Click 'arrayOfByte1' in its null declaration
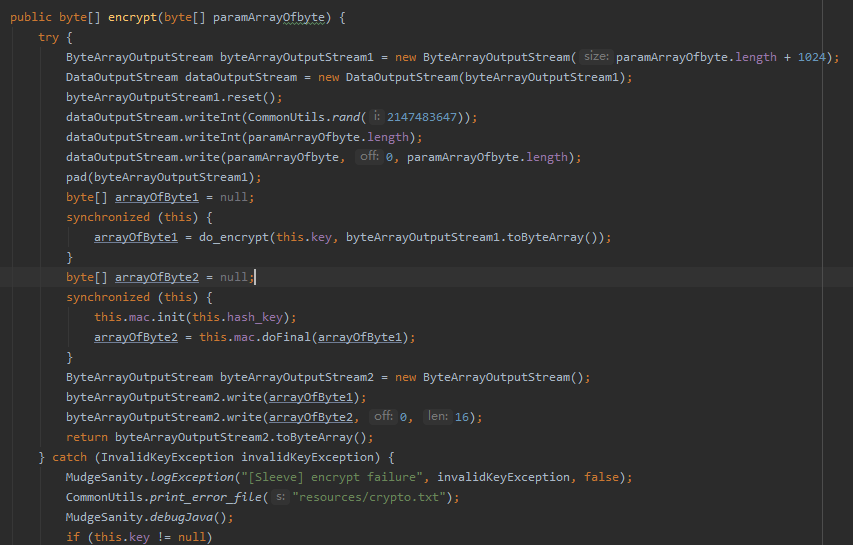The height and width of the screenshot is (545, 853). pyautogui.click(x=157, y=197)
